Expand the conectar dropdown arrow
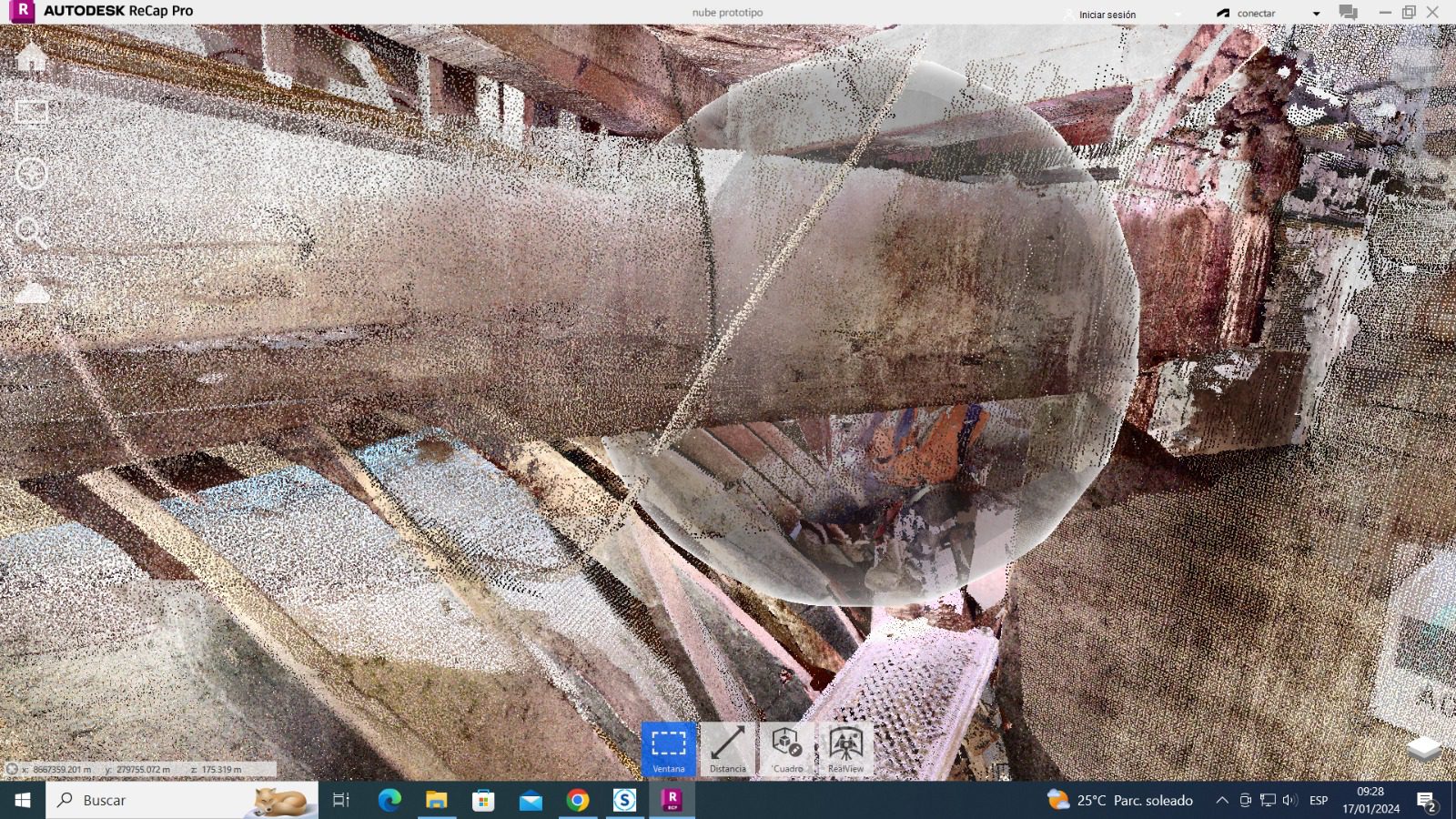 pos(1316,14)
